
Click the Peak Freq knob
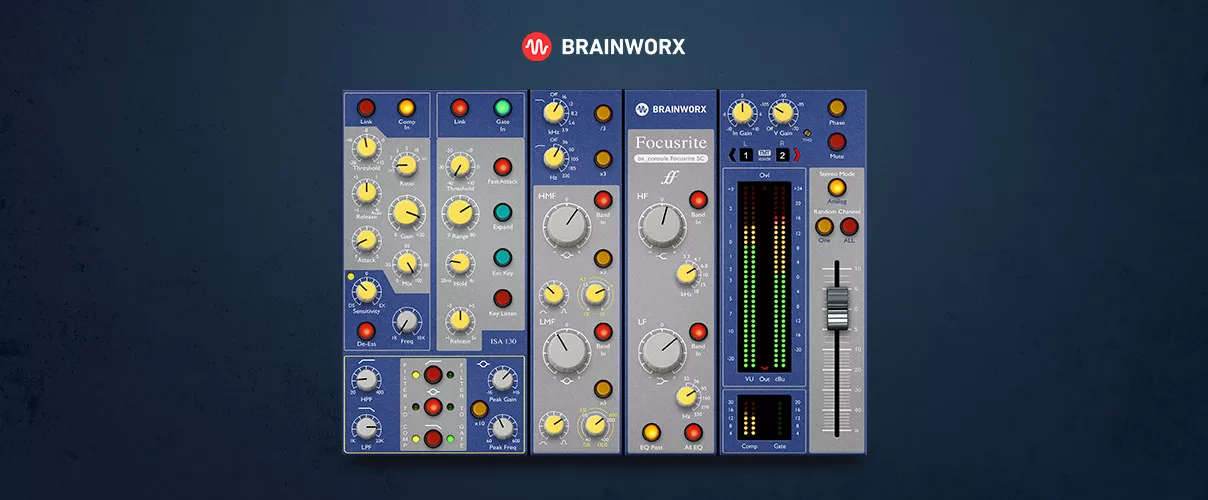(x=503, y=427)
